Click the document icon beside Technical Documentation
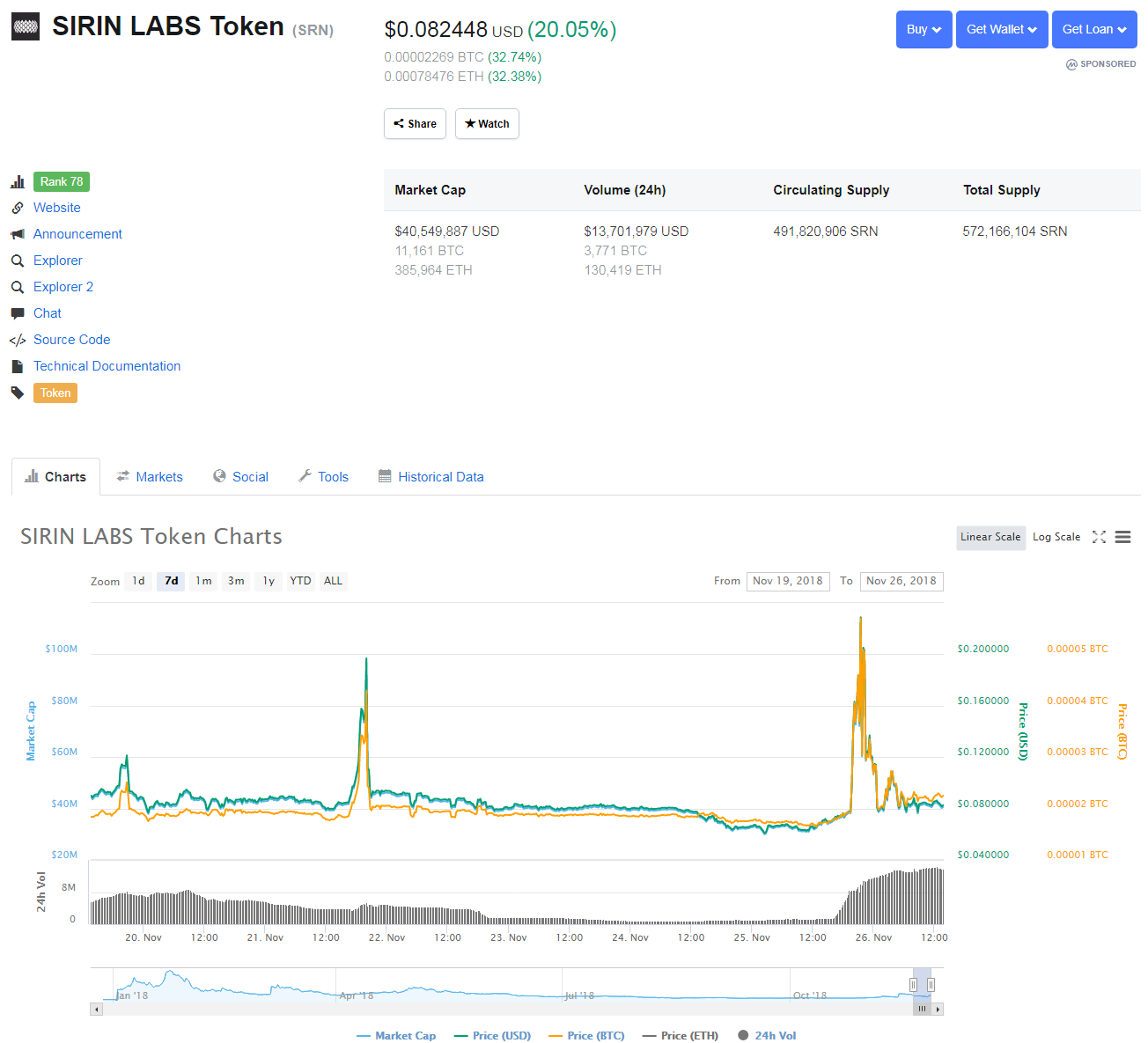 (17, 366)
